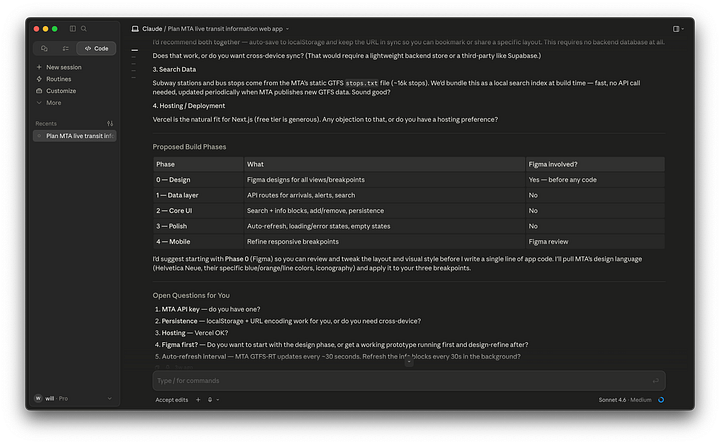Open Customize in the sidebar
The height and width of the screenshot is (444, 720).
[x=61, y=91]
